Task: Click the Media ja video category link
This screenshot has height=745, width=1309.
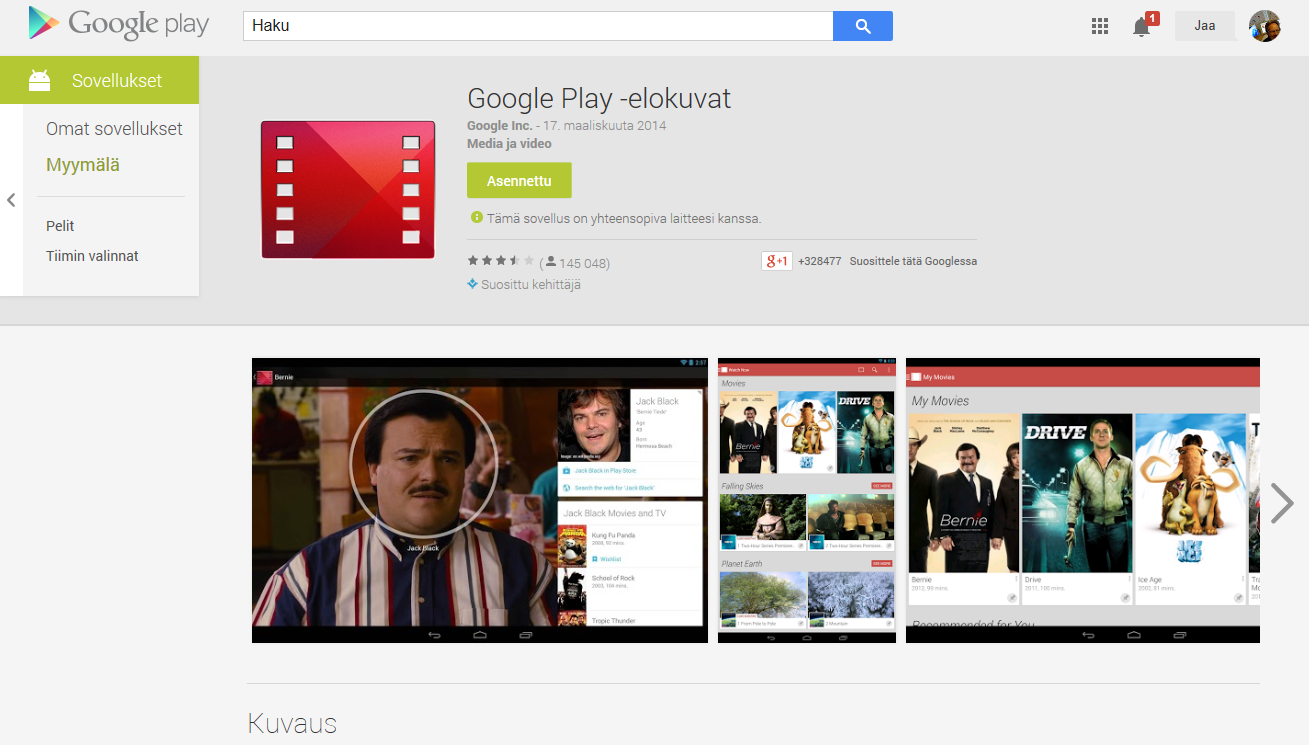Action: (x=509, y=144)
